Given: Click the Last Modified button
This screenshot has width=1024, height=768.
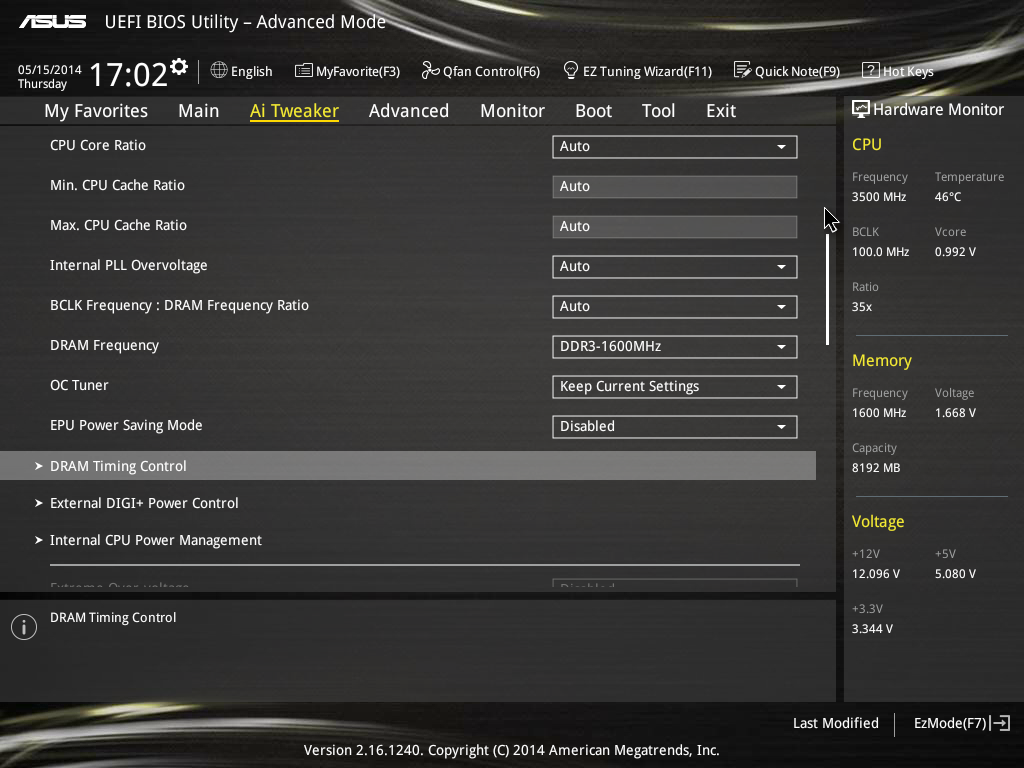Looking at the screenshot, I should tap(835, 723).
